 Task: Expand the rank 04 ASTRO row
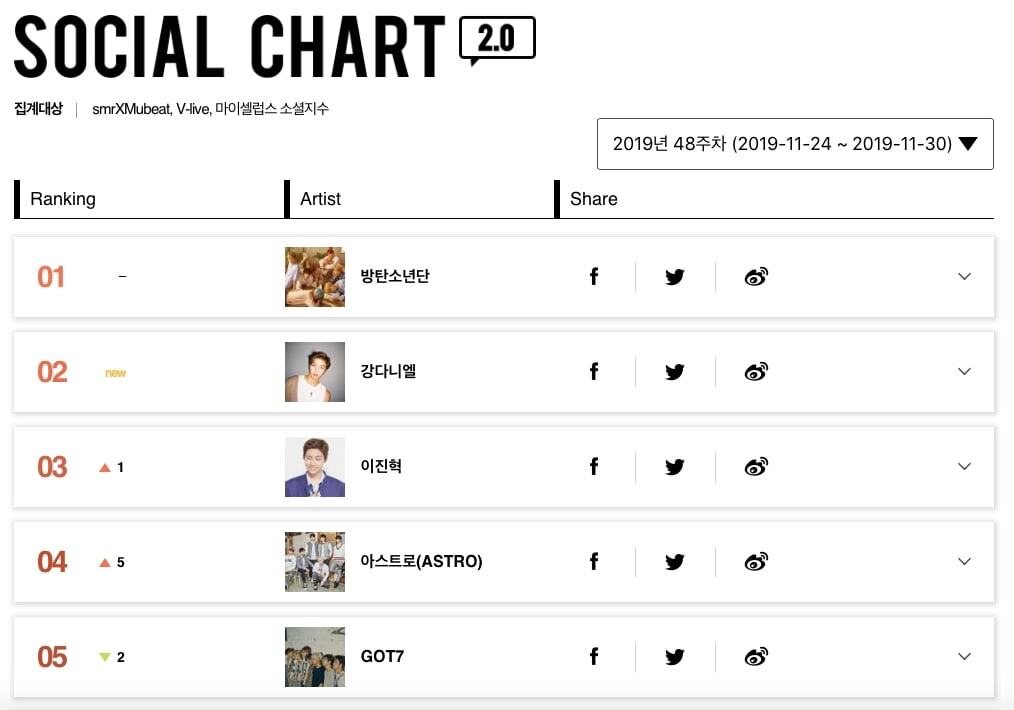[964, 562]
